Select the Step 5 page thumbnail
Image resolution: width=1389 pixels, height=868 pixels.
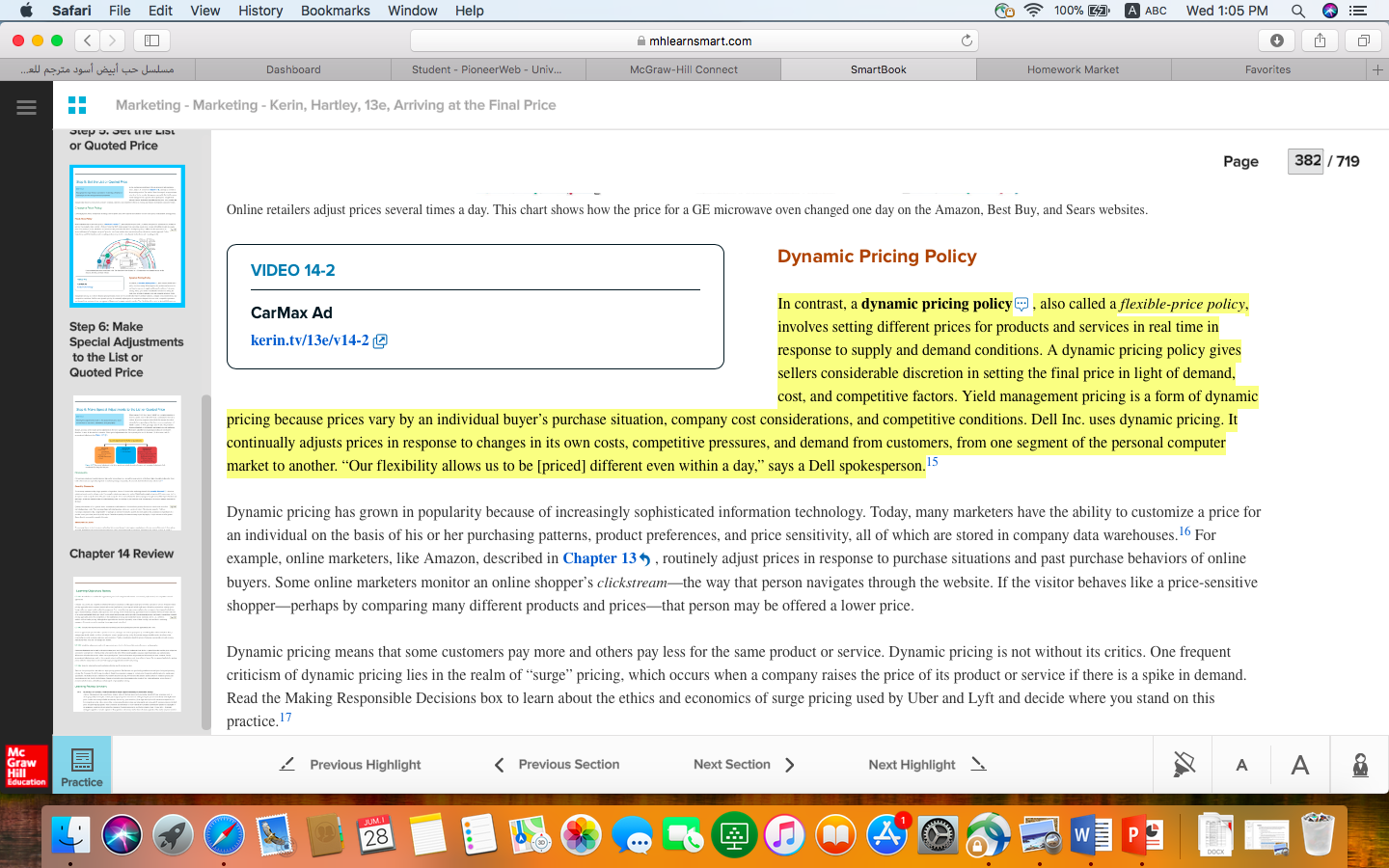tap(127, 236)
